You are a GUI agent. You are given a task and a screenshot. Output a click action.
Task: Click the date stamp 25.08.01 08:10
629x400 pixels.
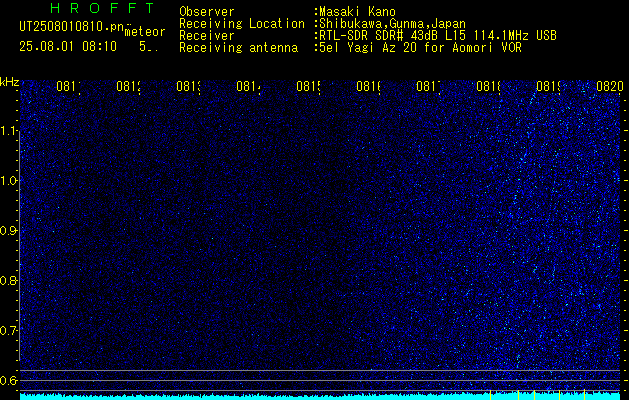click(68, 47)
